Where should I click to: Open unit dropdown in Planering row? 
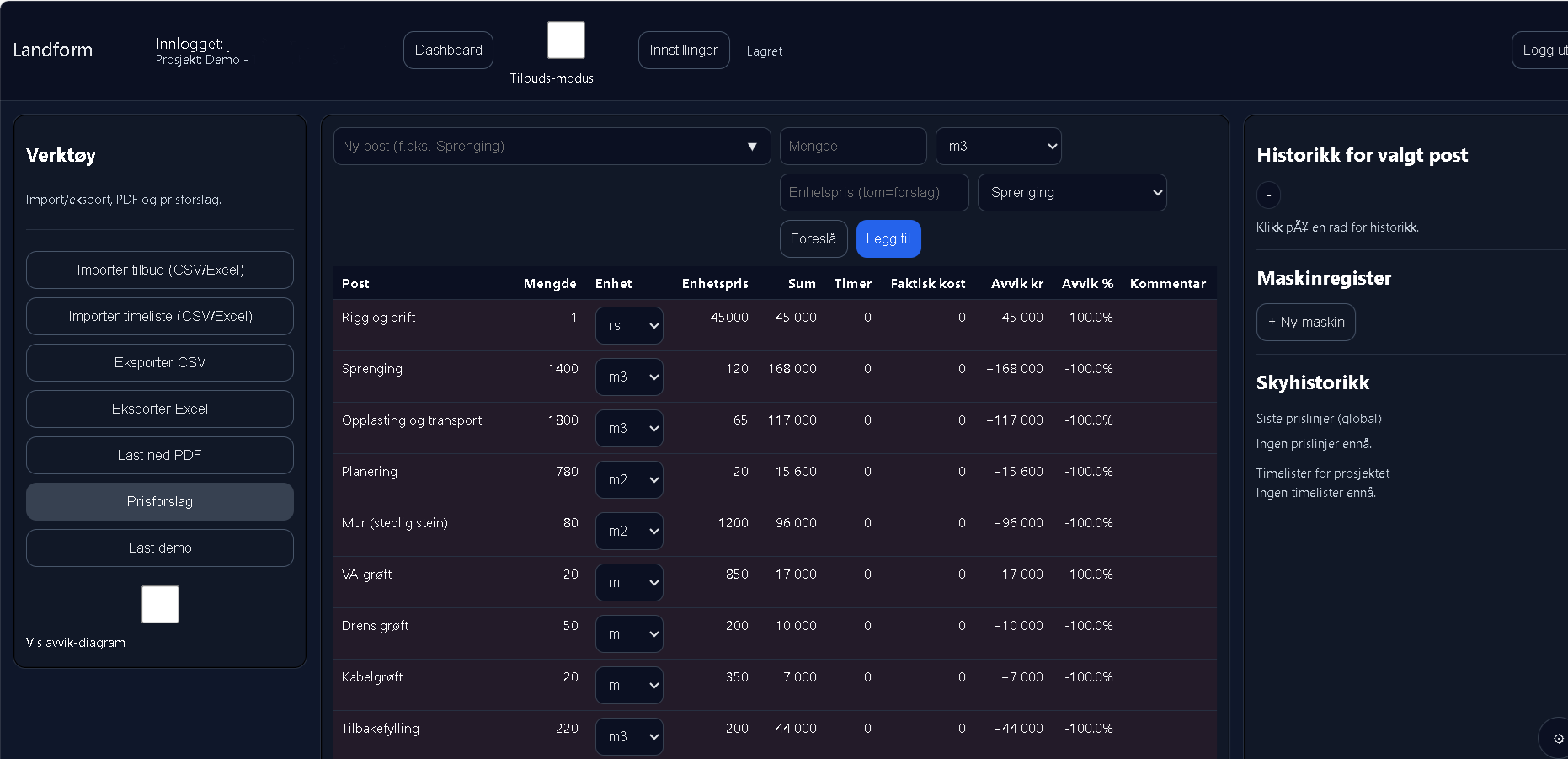pos(628,480)
